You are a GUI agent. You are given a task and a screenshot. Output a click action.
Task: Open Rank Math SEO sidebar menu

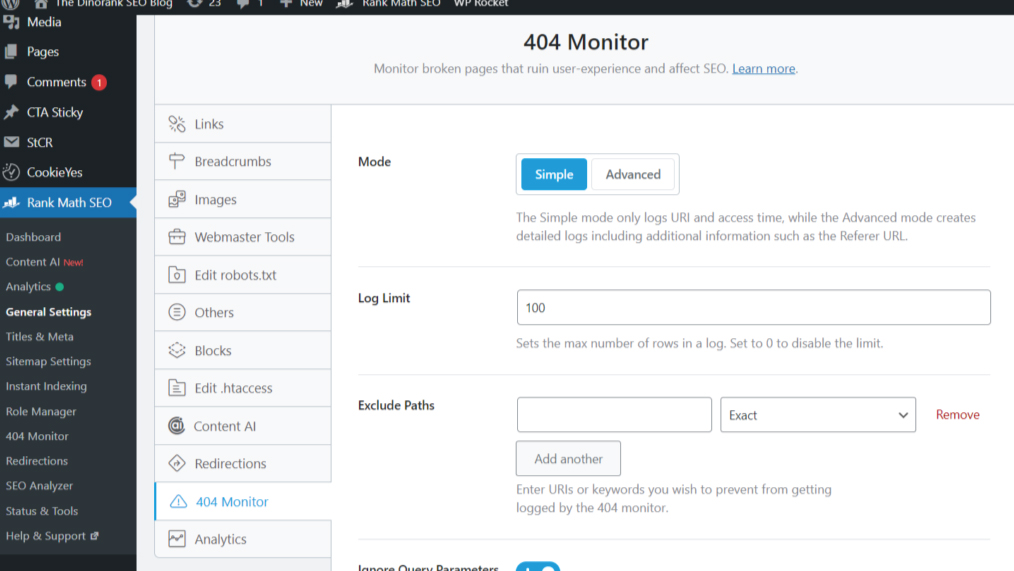[69, 203]
